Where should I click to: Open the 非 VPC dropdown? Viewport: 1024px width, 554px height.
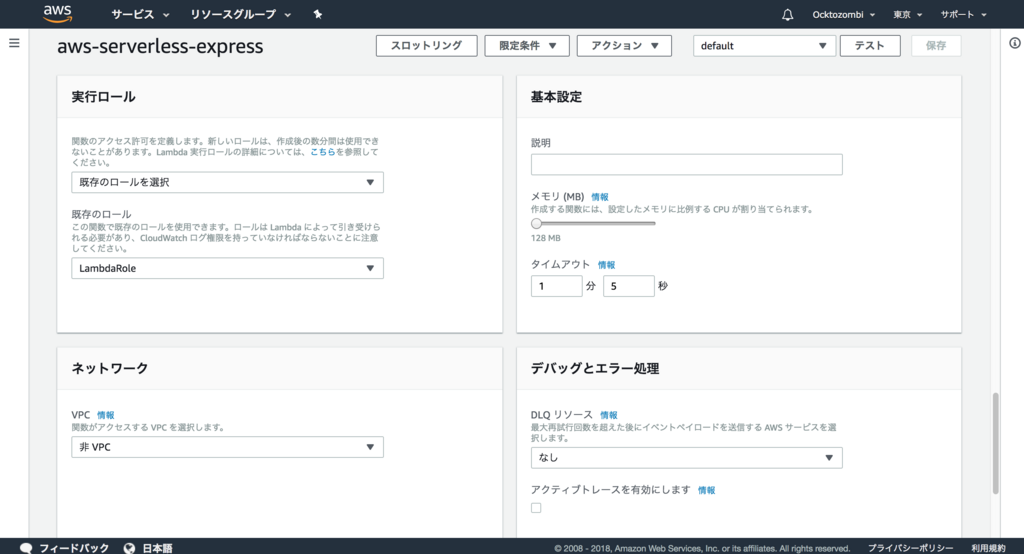tap(227, 447)
